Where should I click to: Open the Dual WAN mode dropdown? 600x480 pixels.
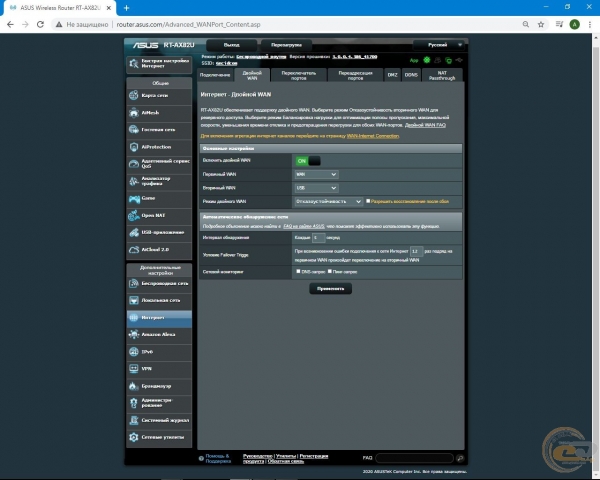point(328,201)
